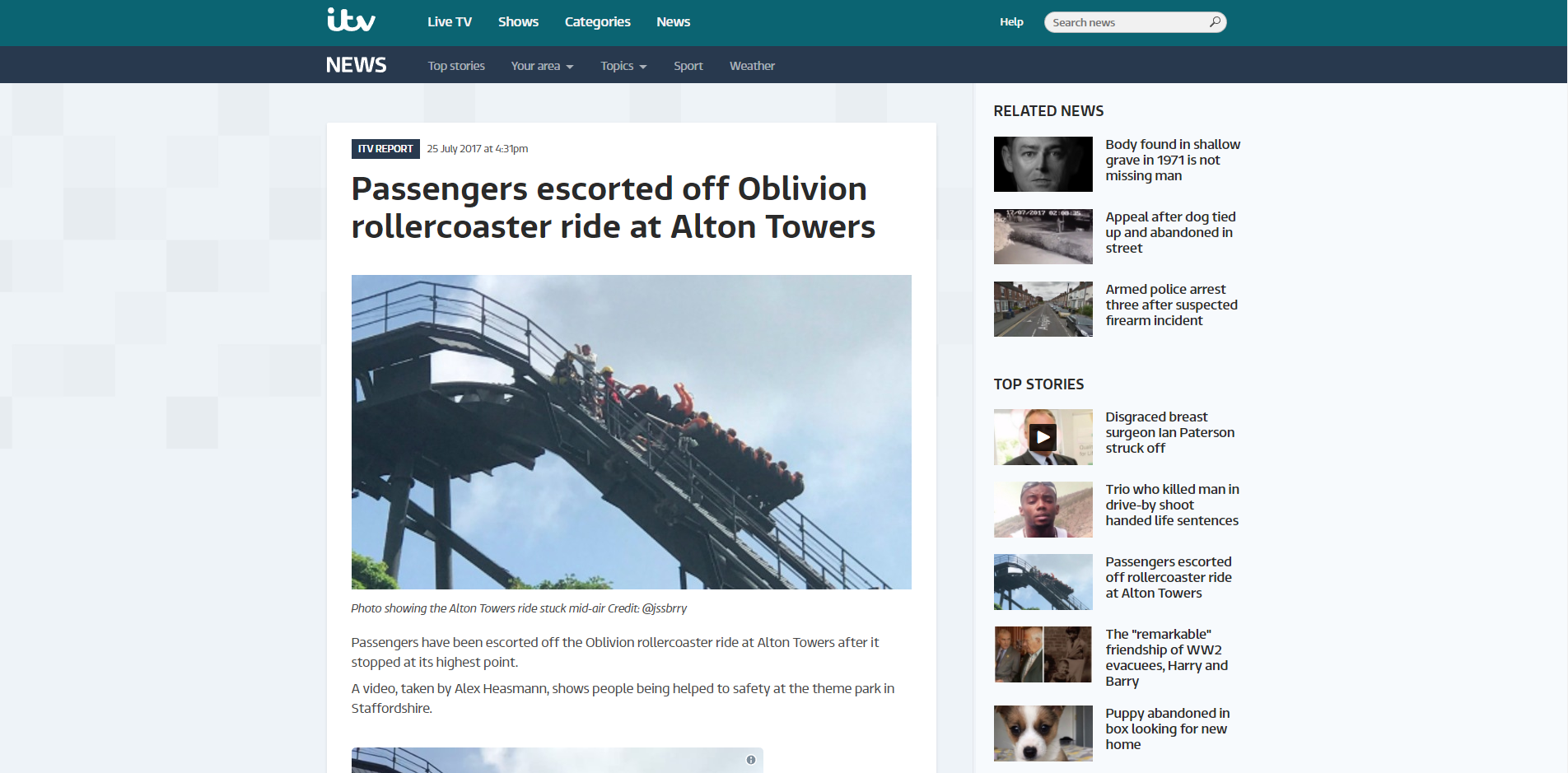Viewport: 1568px width, 773px height.
Task: Select the Weather tab in news bar
Action: tap(752, 66)
